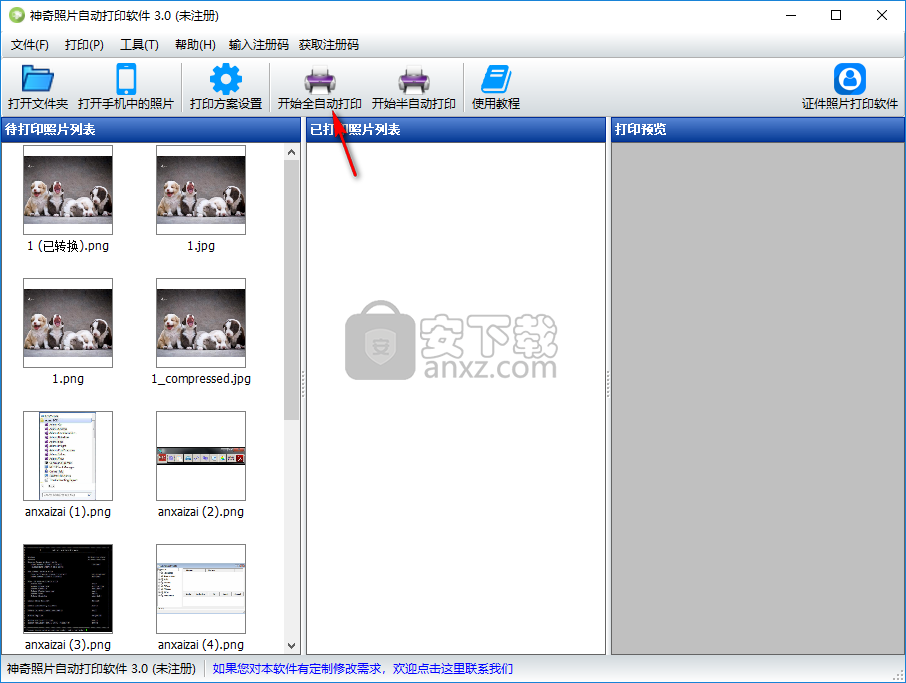The image size is (906, 683).
Task: Click file name label 1_compressed.jpg
Action: (x=201, y=379)
